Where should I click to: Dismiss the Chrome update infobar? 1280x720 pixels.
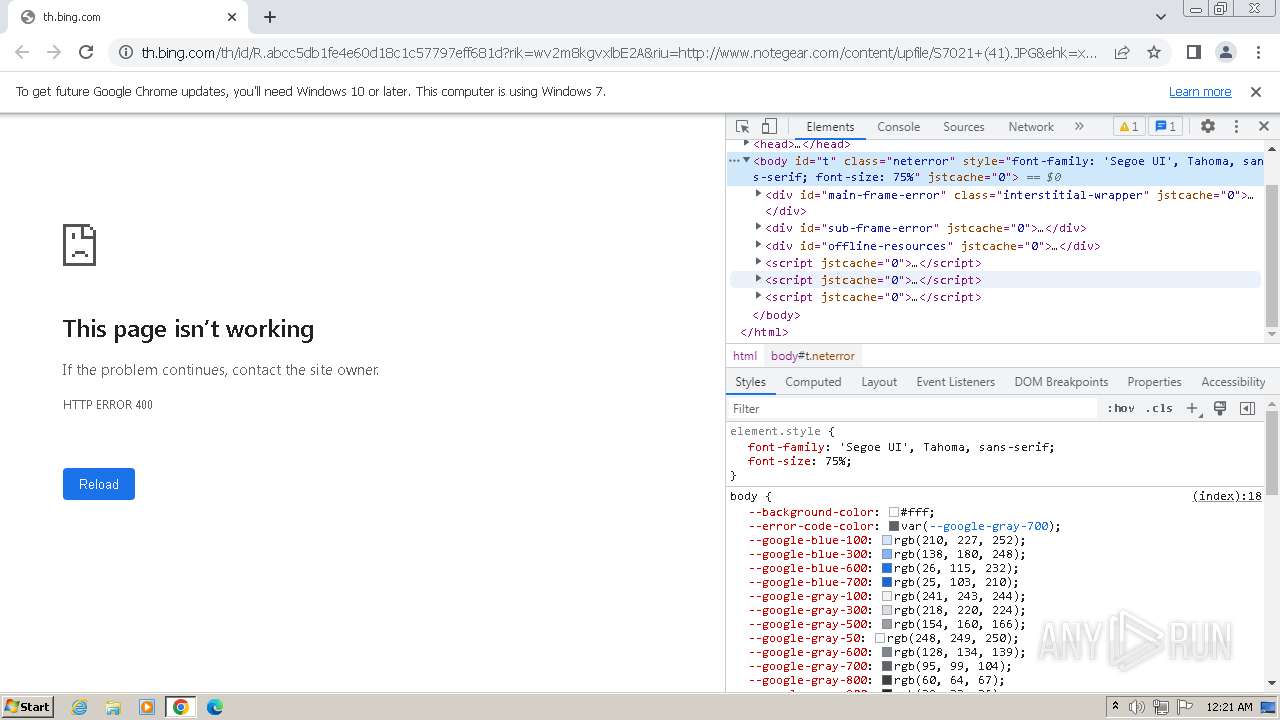click(1256, 91)
